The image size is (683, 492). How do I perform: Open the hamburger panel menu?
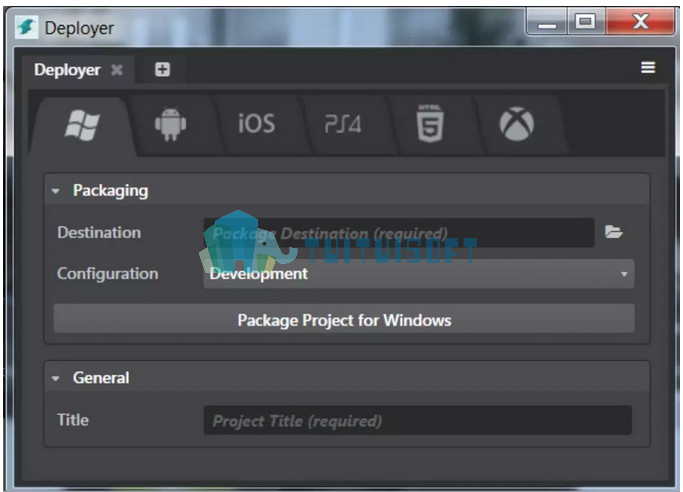pyautogui.click(x=648, y=67)
